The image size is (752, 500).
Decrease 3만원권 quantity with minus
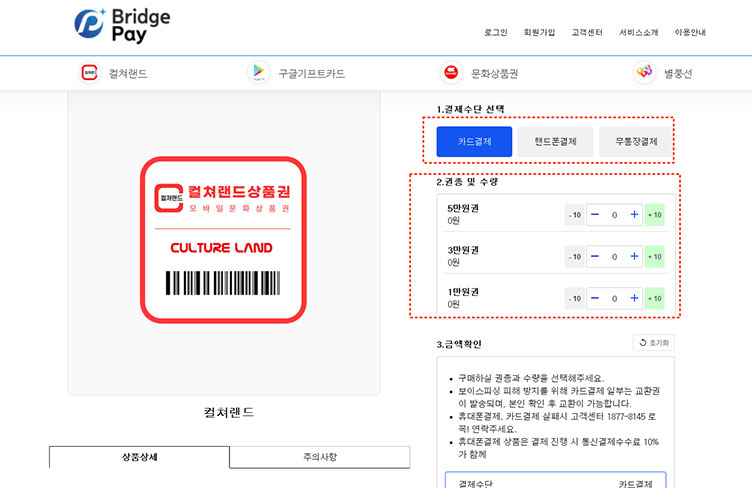[x=595, y=256]
